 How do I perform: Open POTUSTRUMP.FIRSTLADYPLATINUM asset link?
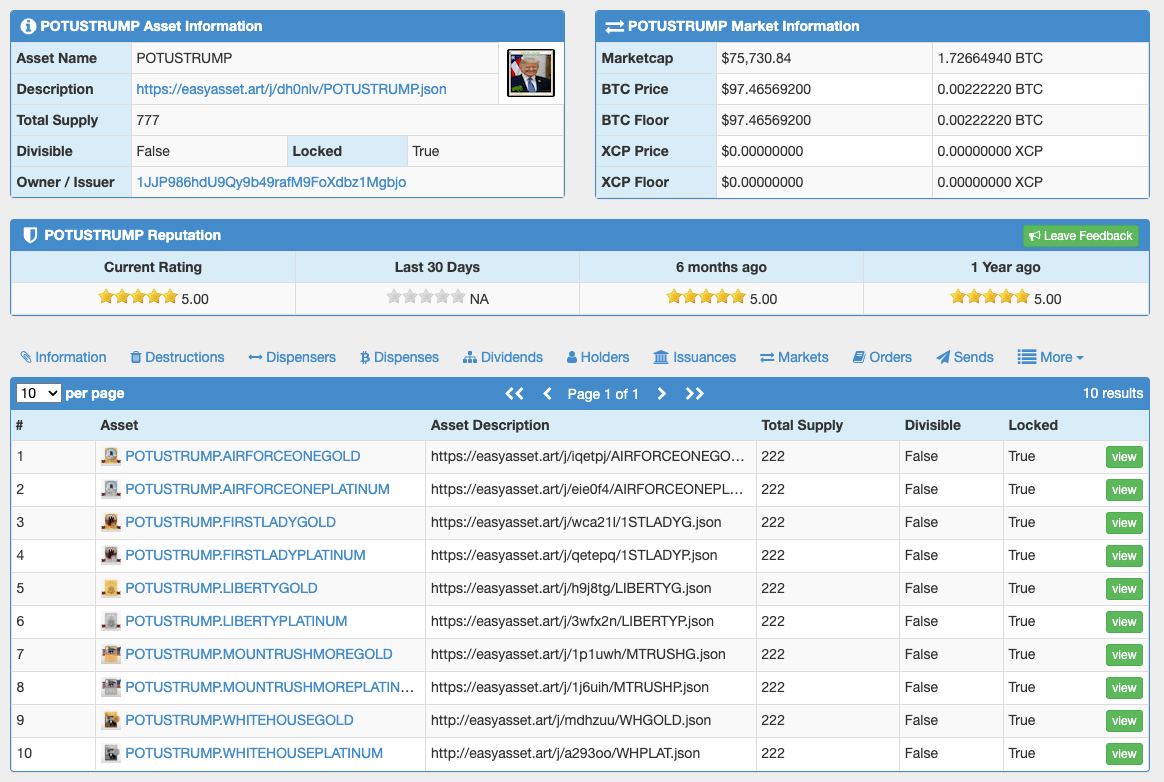point(245,555)
